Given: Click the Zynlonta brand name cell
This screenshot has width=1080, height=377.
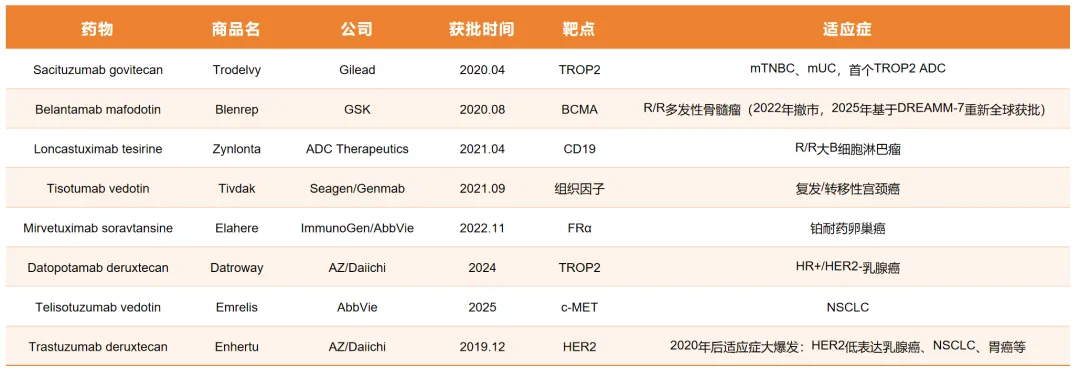Looking at the screenshot, I should (236, 149).
